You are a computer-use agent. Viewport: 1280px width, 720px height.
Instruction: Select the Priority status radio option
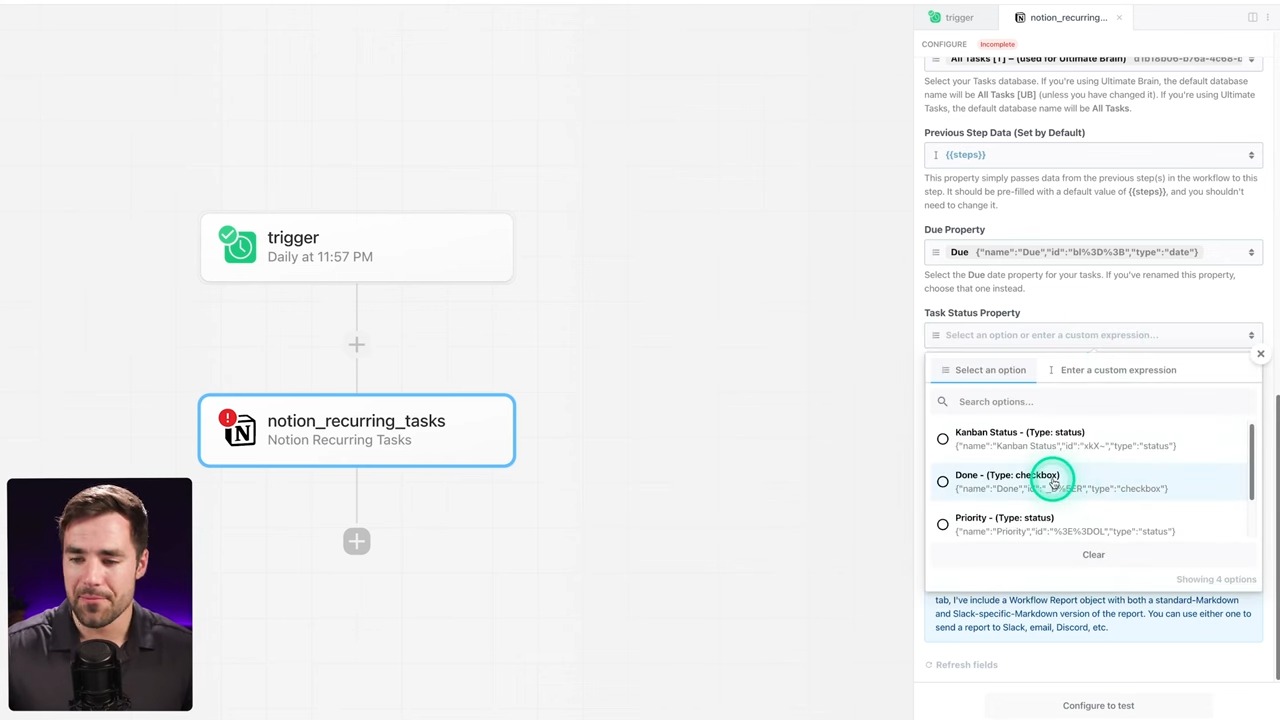coord(942,525)
